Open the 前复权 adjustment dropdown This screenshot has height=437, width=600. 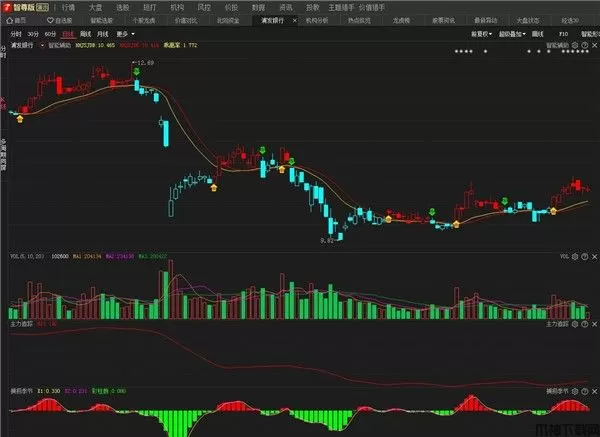[x=481, y=34]
